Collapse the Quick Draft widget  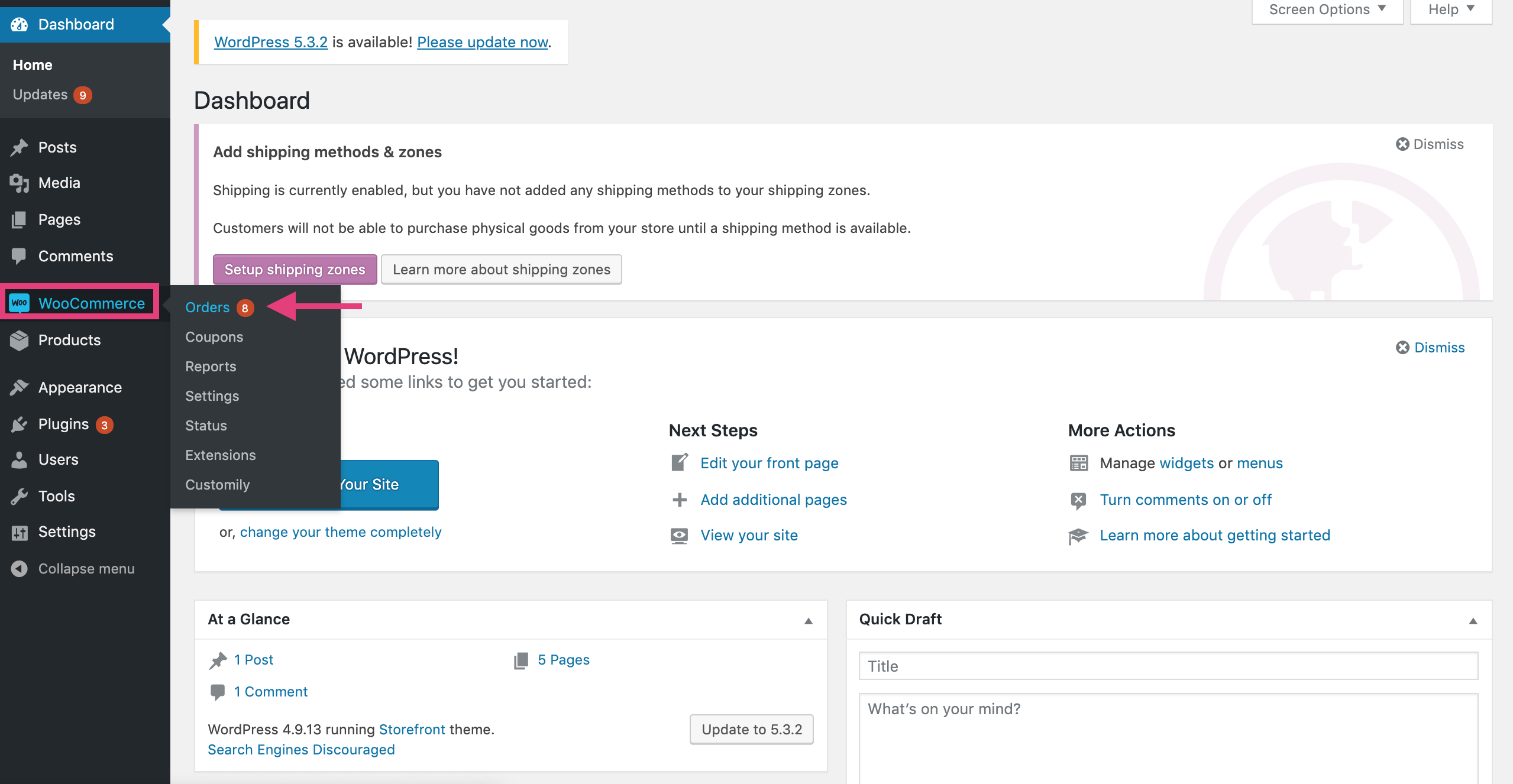[1473, 620]
